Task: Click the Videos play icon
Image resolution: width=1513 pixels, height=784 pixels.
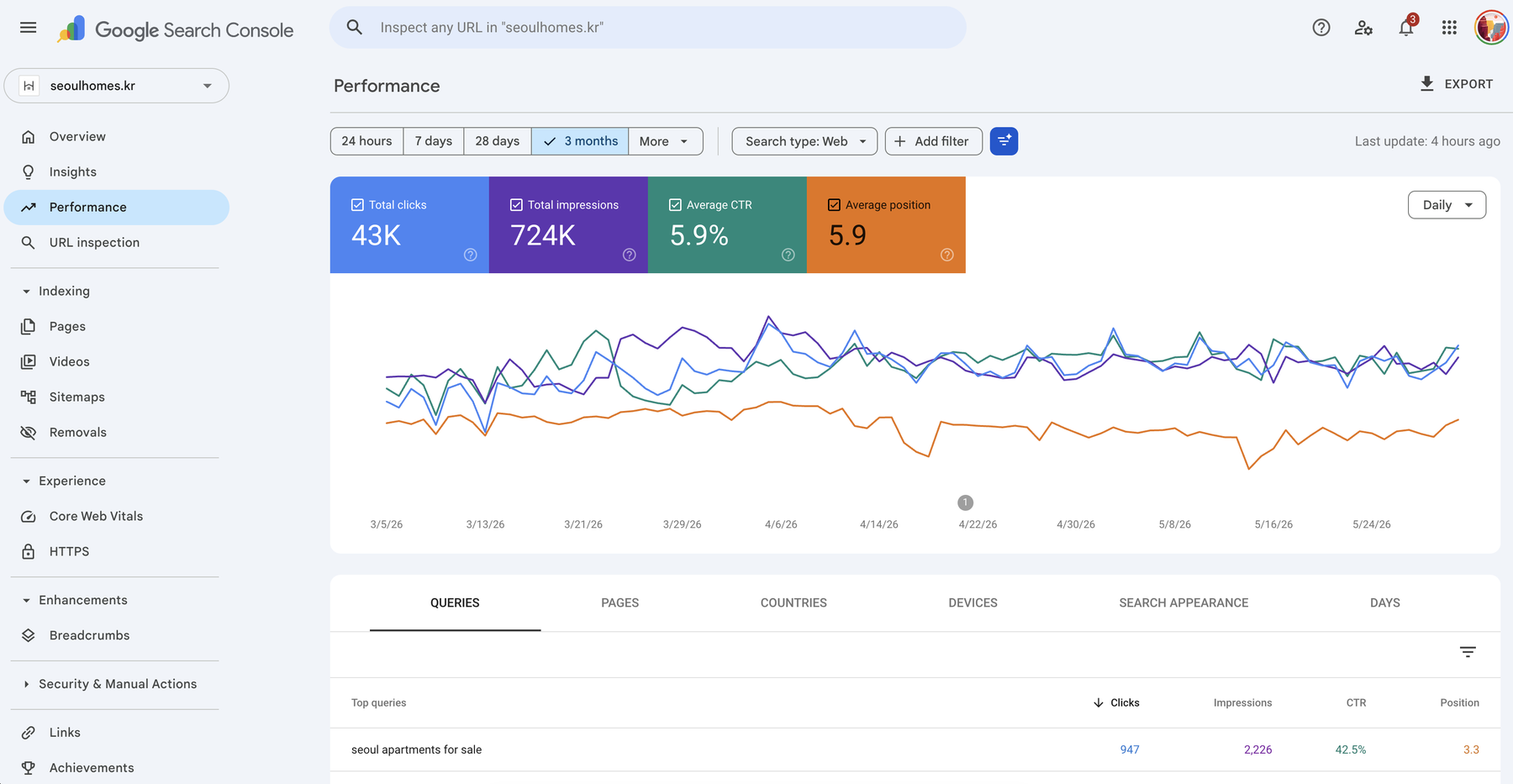Action: point(29,362)
